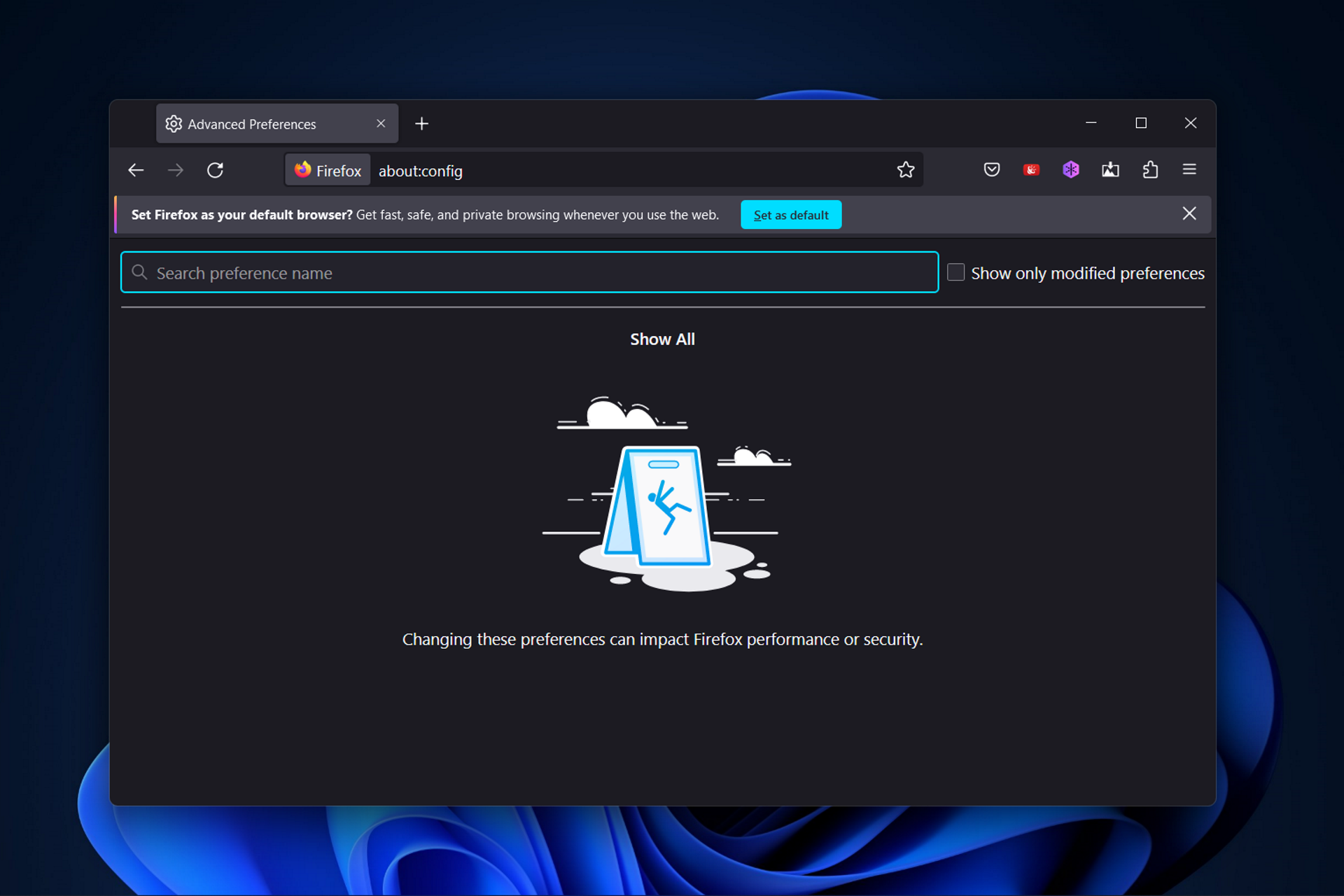Bookmark this page with the star icon
The height and width of the screenshot is (896, 1344).
pyautogui.click(x=906, y=170)
